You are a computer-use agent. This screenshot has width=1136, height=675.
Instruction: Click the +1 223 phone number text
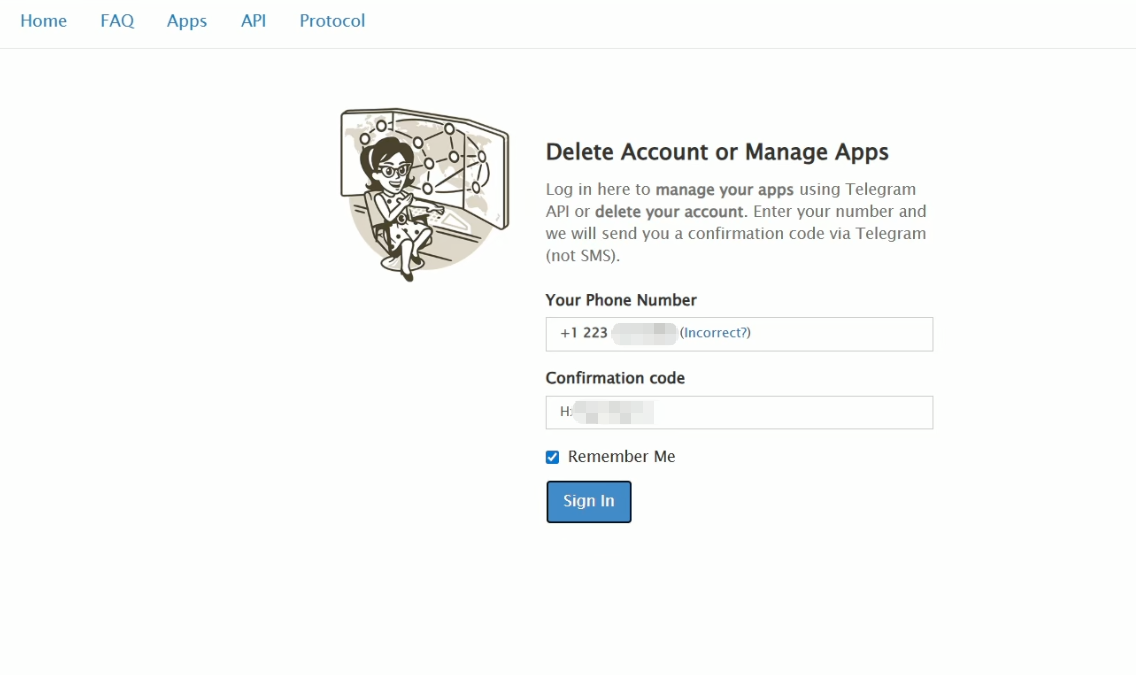[x=583, y=332]
